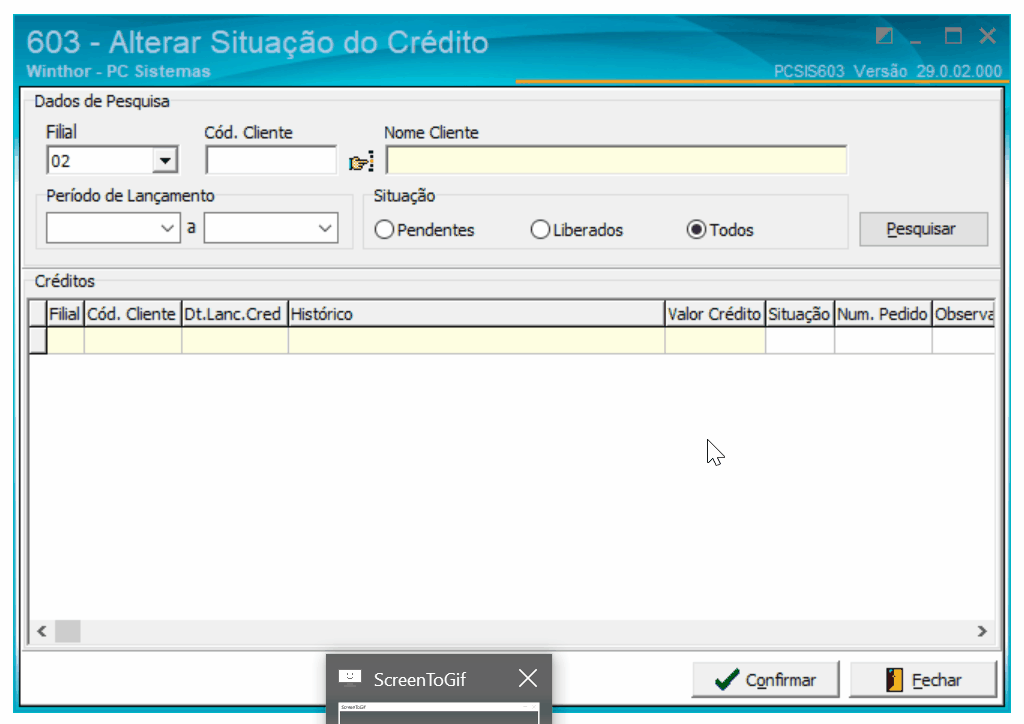Open the client search hand icon

pos(361,161)
